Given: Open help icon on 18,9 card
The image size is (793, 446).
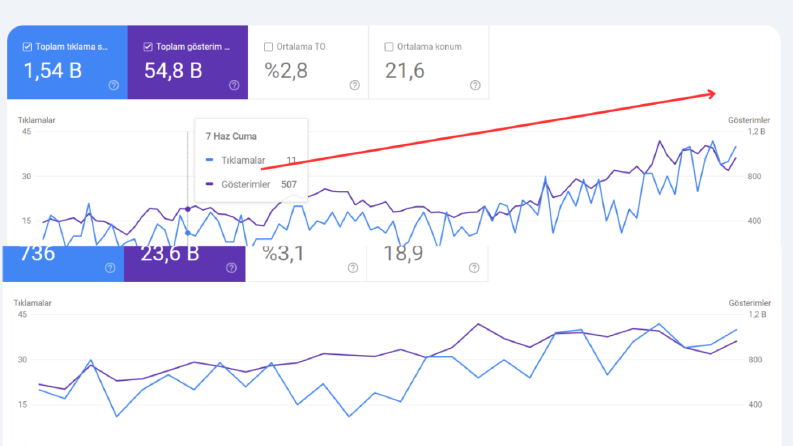Looking at the screenshot, I should pyautogui.click(x=474, y=267).
